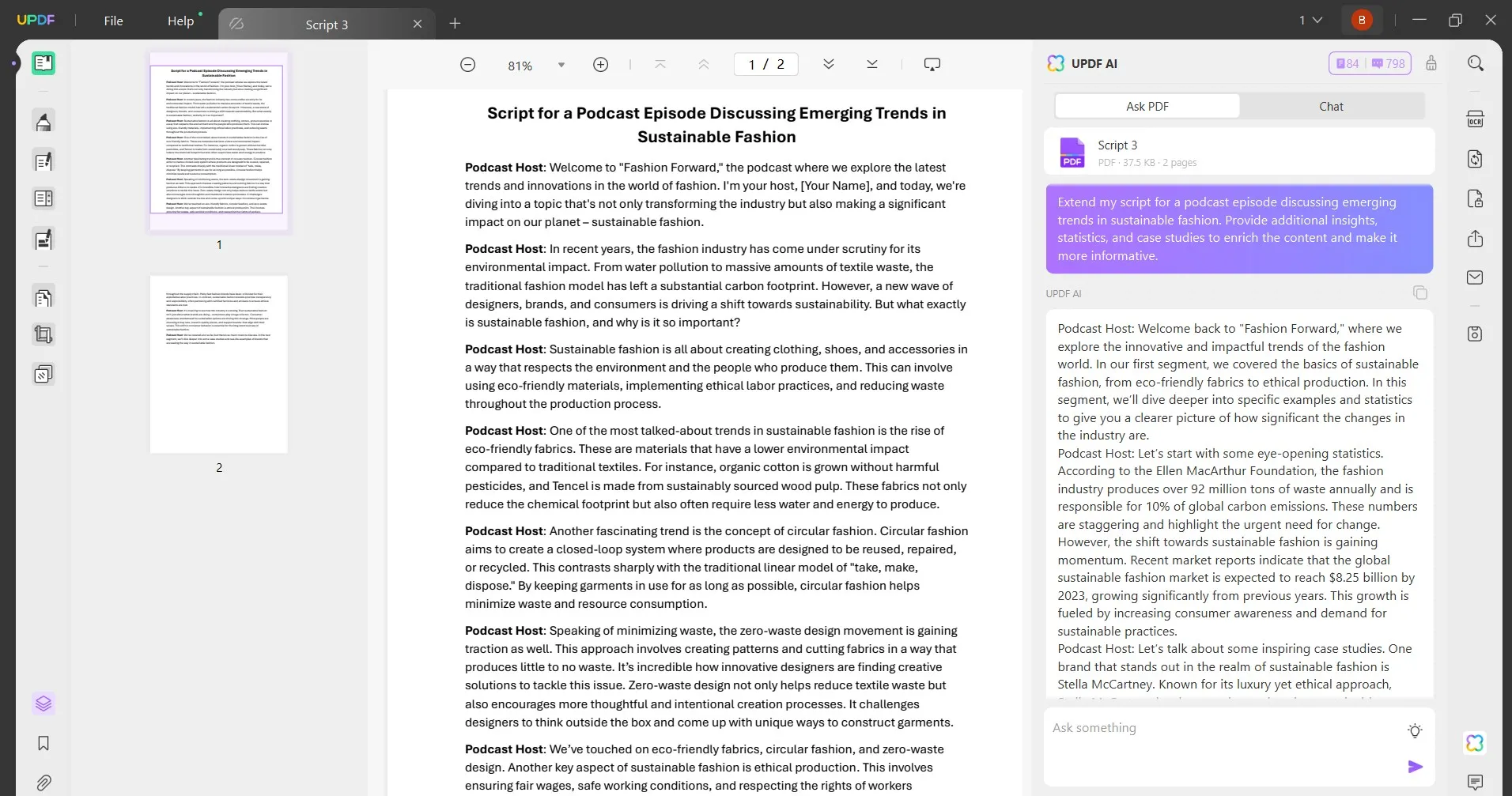Screen dimensions: 1512x796
Task: Copy the UPDF AI response
Action: (1420, 293)
